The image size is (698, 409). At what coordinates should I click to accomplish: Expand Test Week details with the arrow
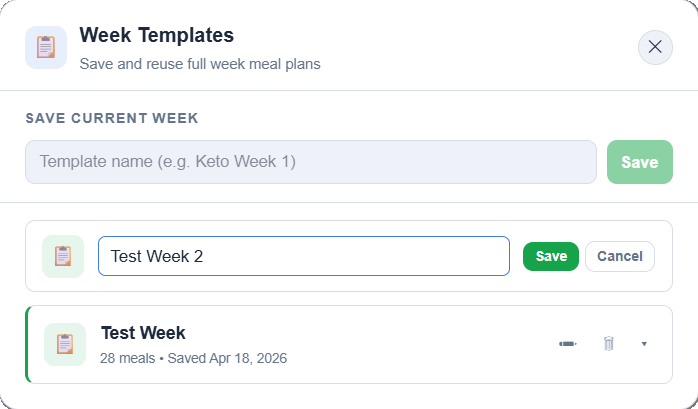click(644, 344)
